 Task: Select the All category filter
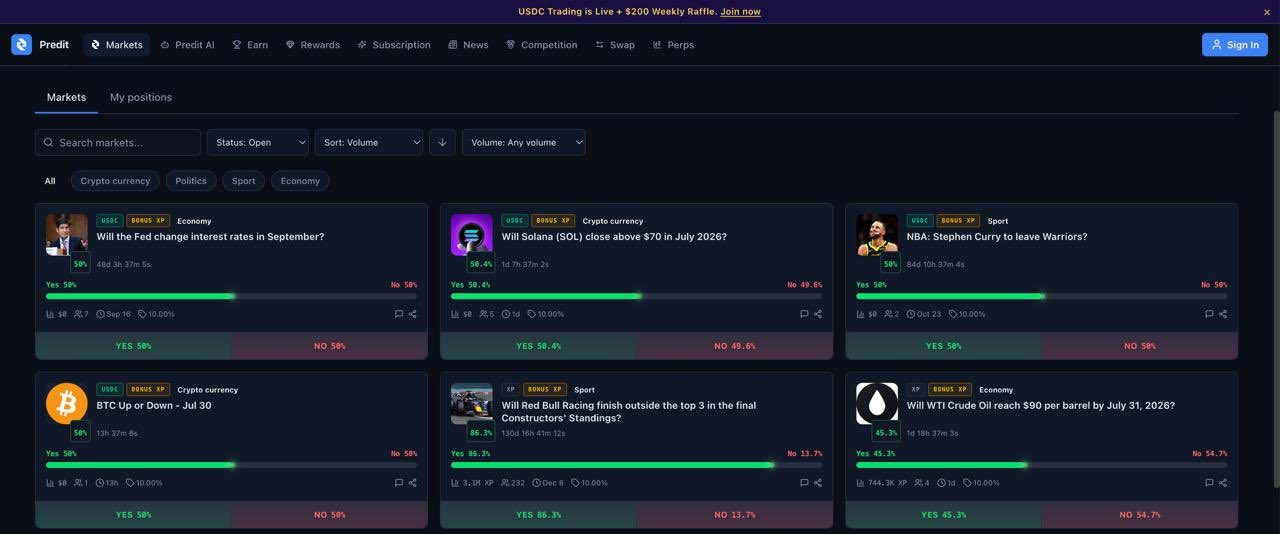(x=50, y=181)
